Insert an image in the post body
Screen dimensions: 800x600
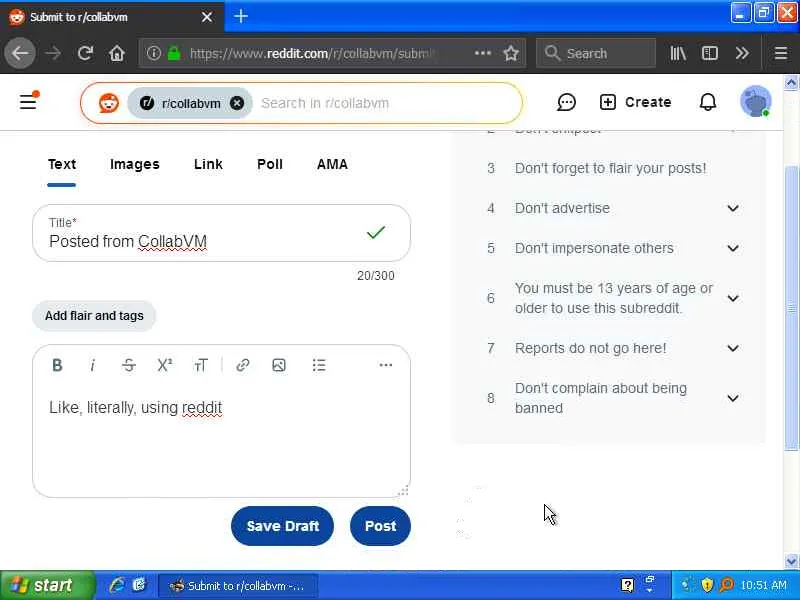point(279,365)
